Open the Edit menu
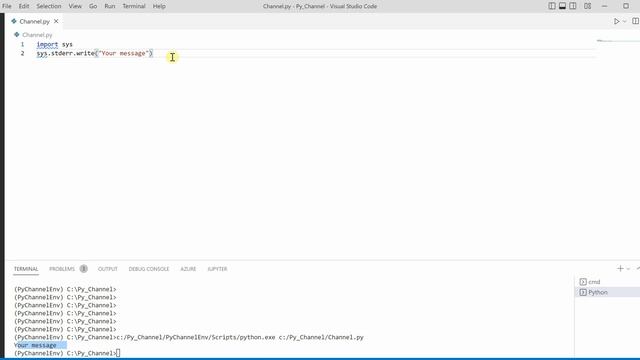This screenshot has height=360, width=640. pos(24,6)
